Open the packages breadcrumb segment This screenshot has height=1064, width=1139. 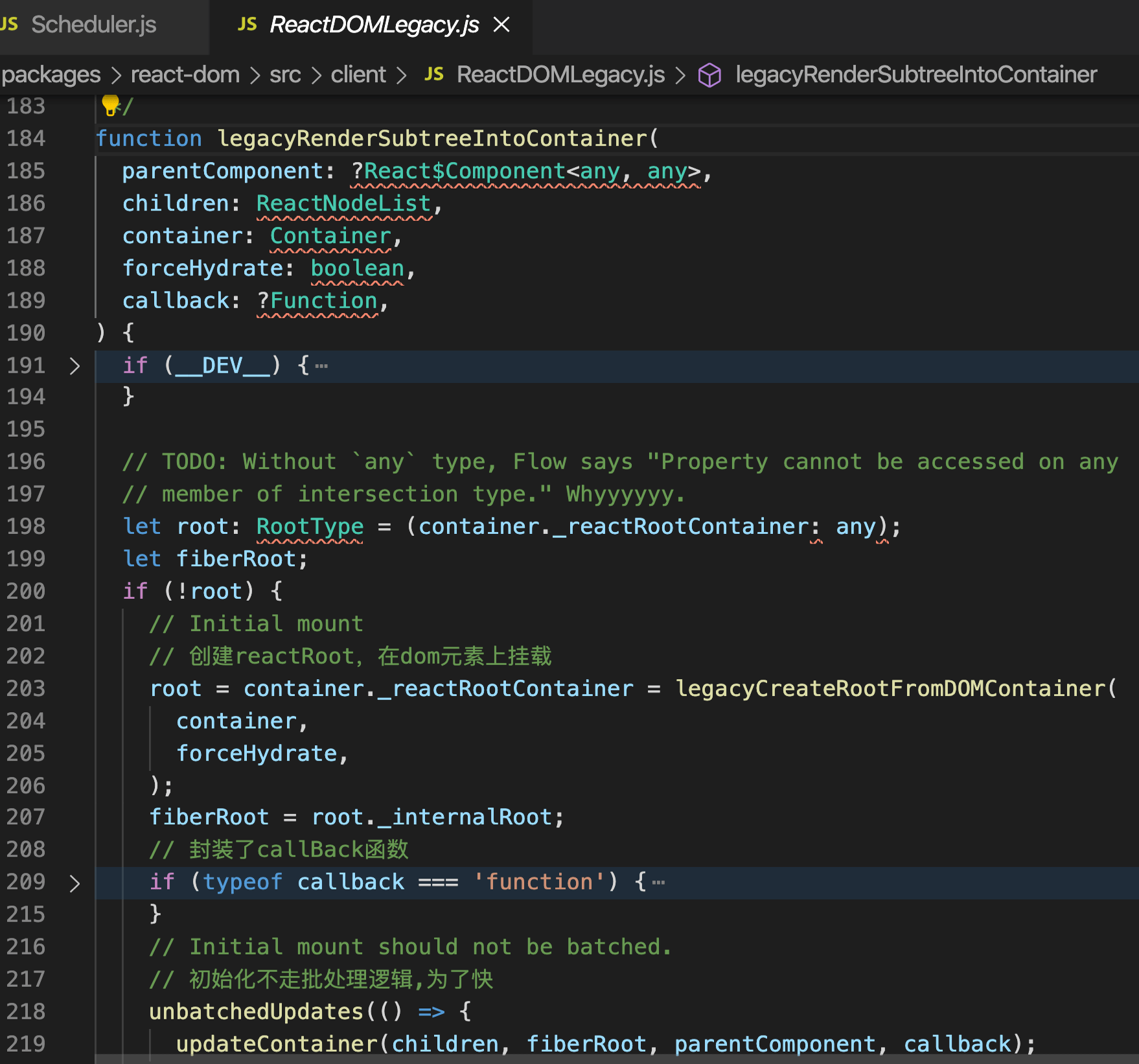pos(51,75)
